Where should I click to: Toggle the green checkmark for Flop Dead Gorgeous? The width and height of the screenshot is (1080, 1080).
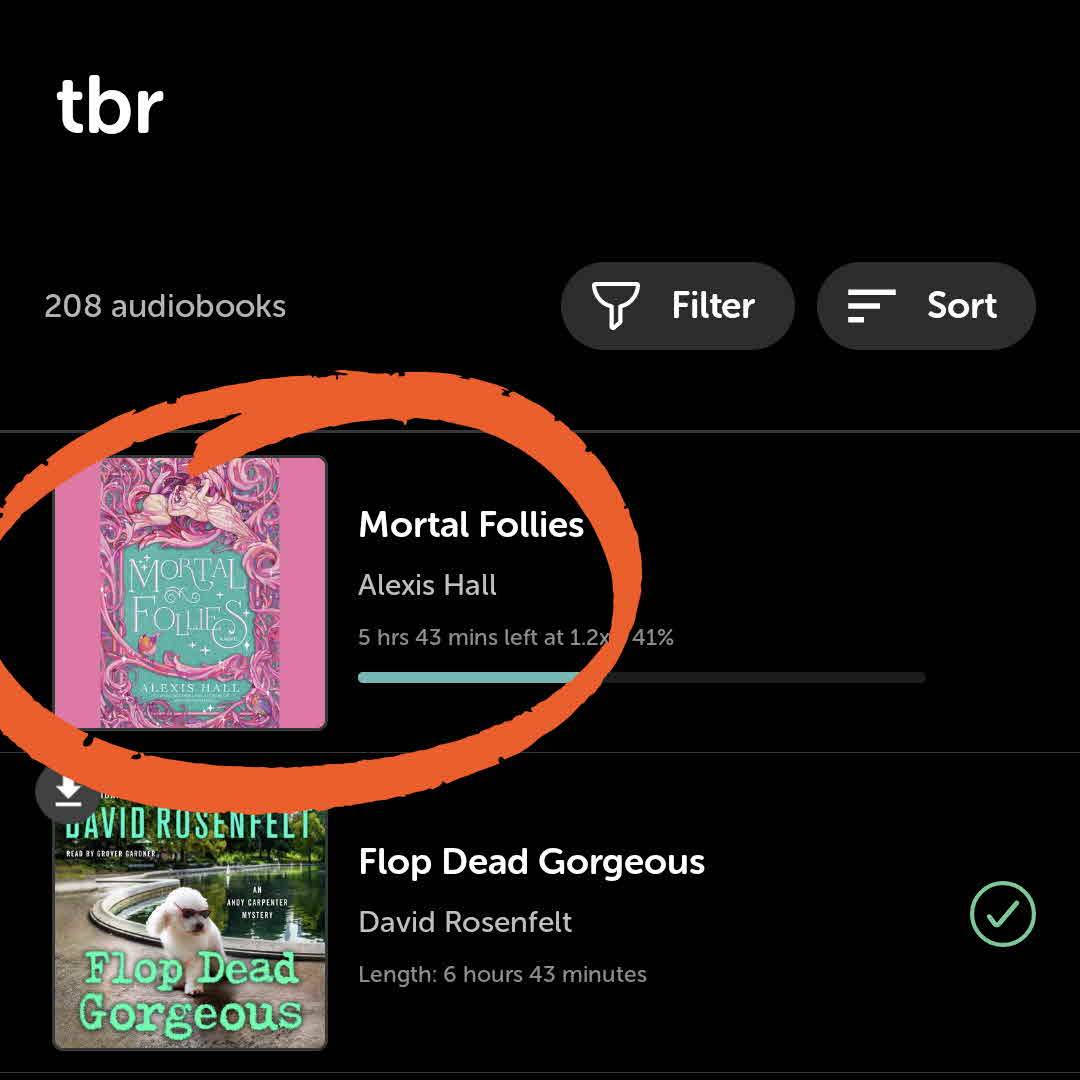pos(1003,914)
